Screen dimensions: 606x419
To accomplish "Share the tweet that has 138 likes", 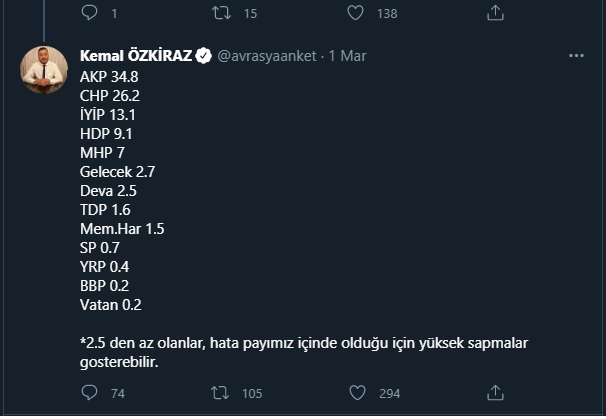I will [494, 13].
